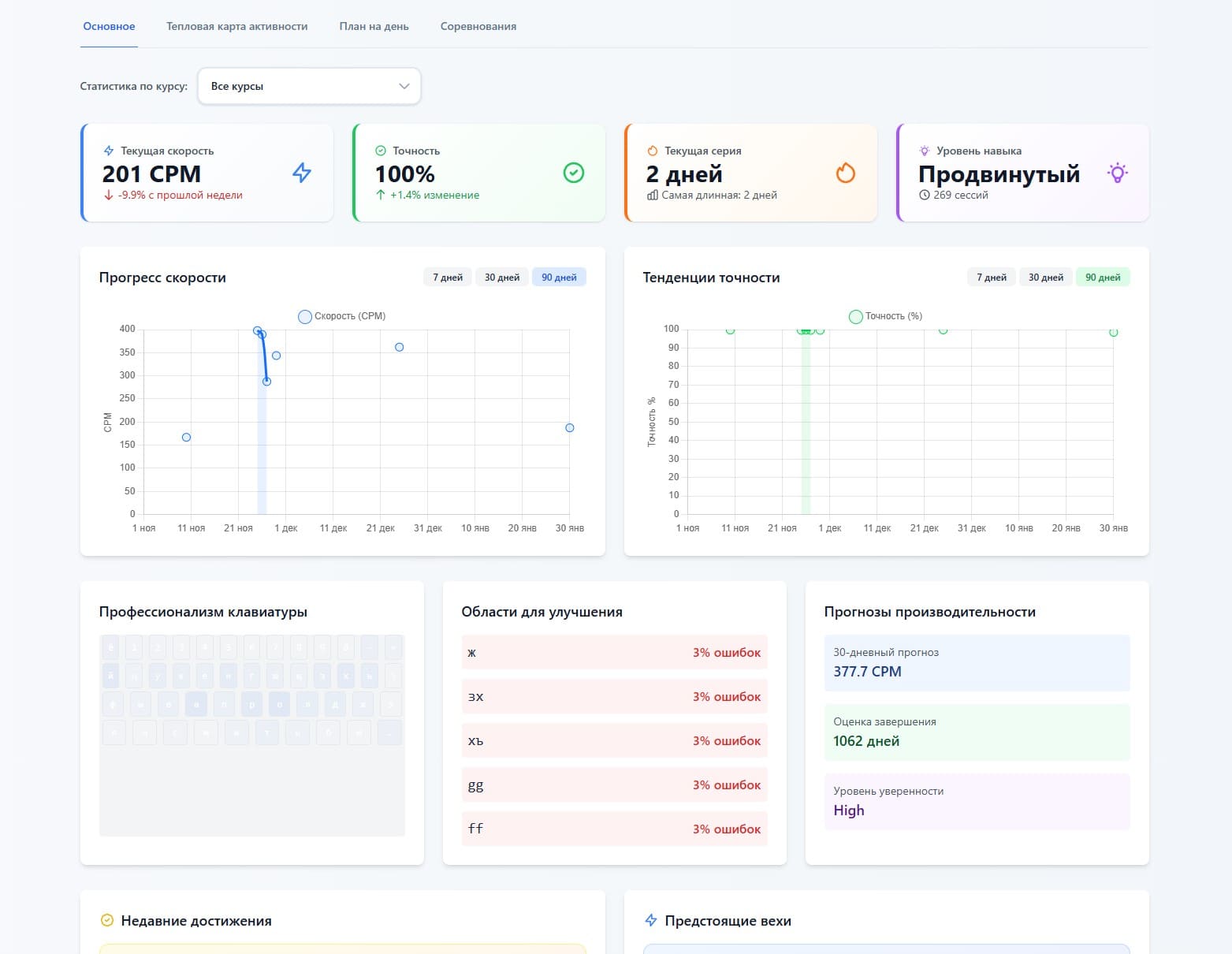Toggle the Точность (%) legend swatch

[855, 316]
